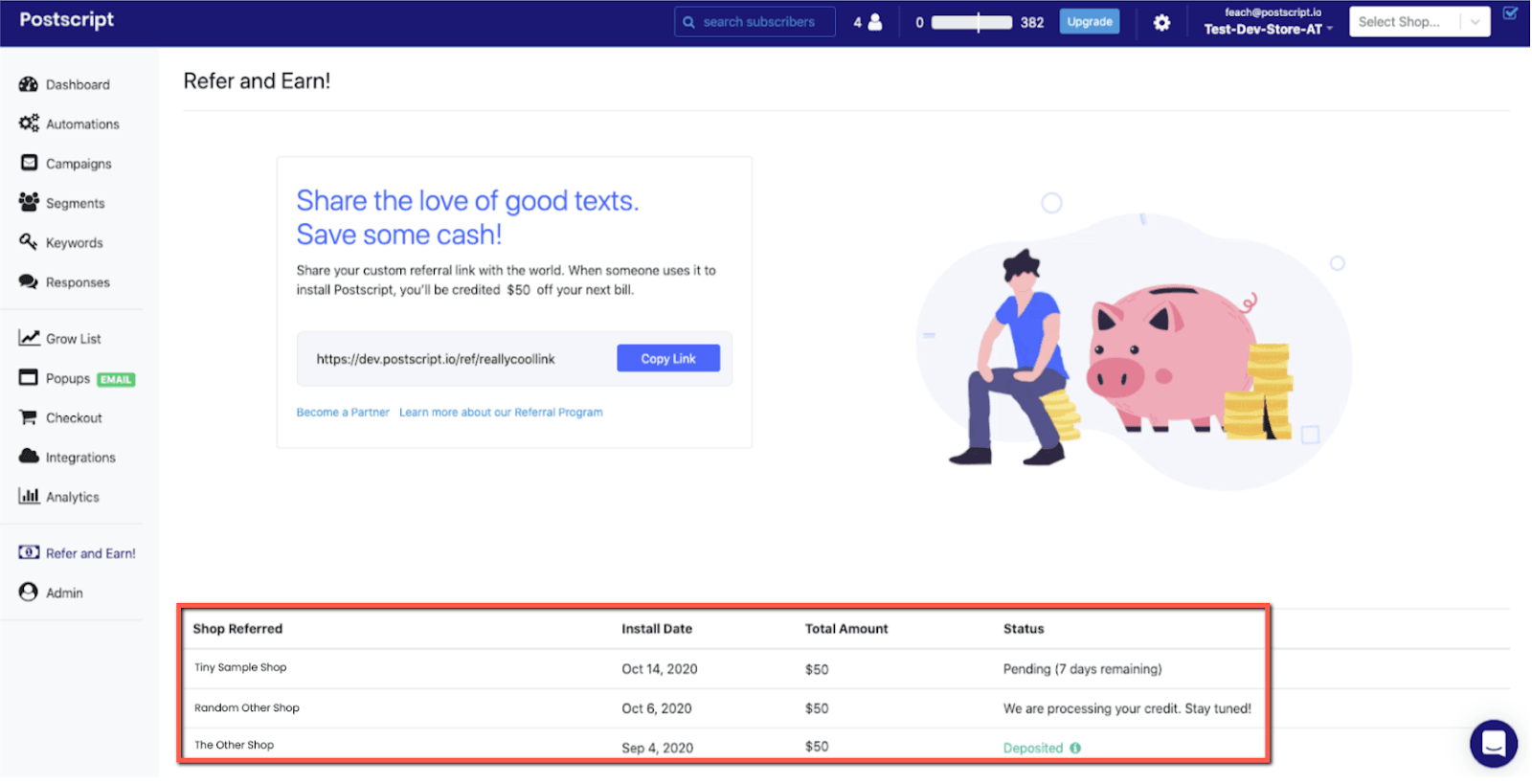The width and height of the screenshot is (1532, 784).
Task: Open Checkout menu item
Action: tap(74, 418)
